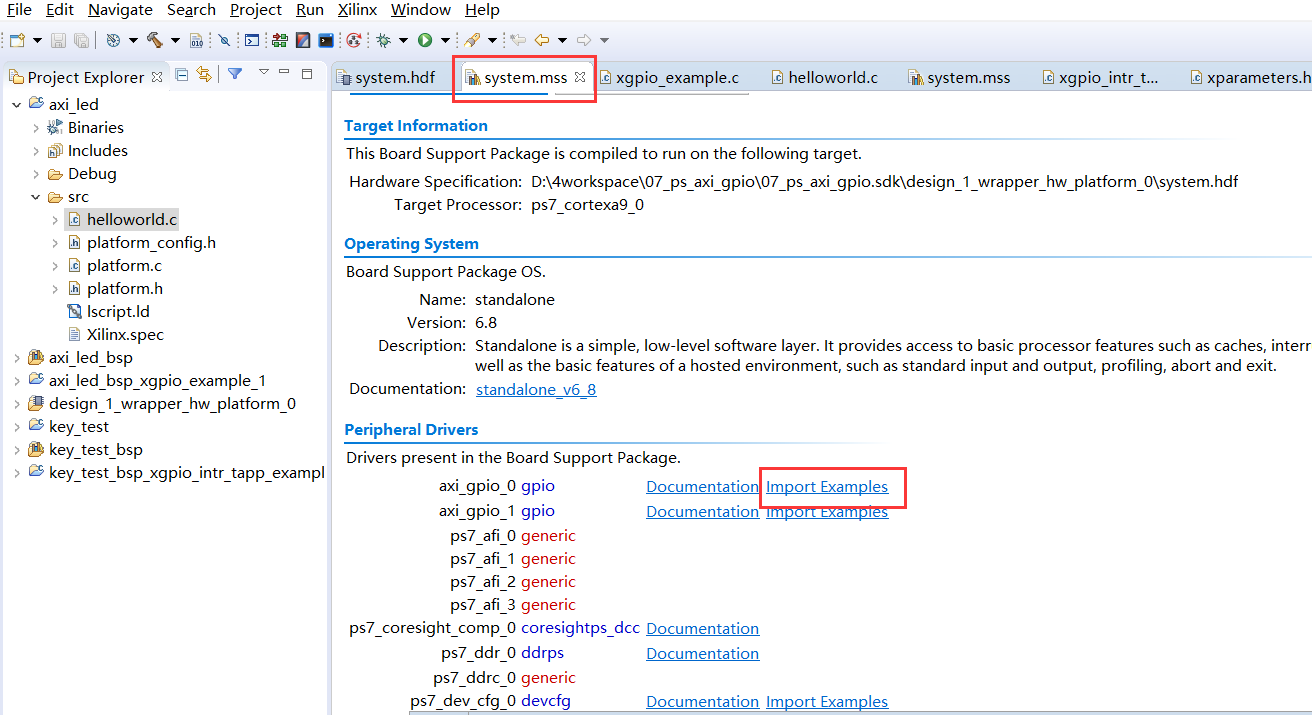Open the File menu
Viewport: 1312px width, 715px height.
click(19, 10)
